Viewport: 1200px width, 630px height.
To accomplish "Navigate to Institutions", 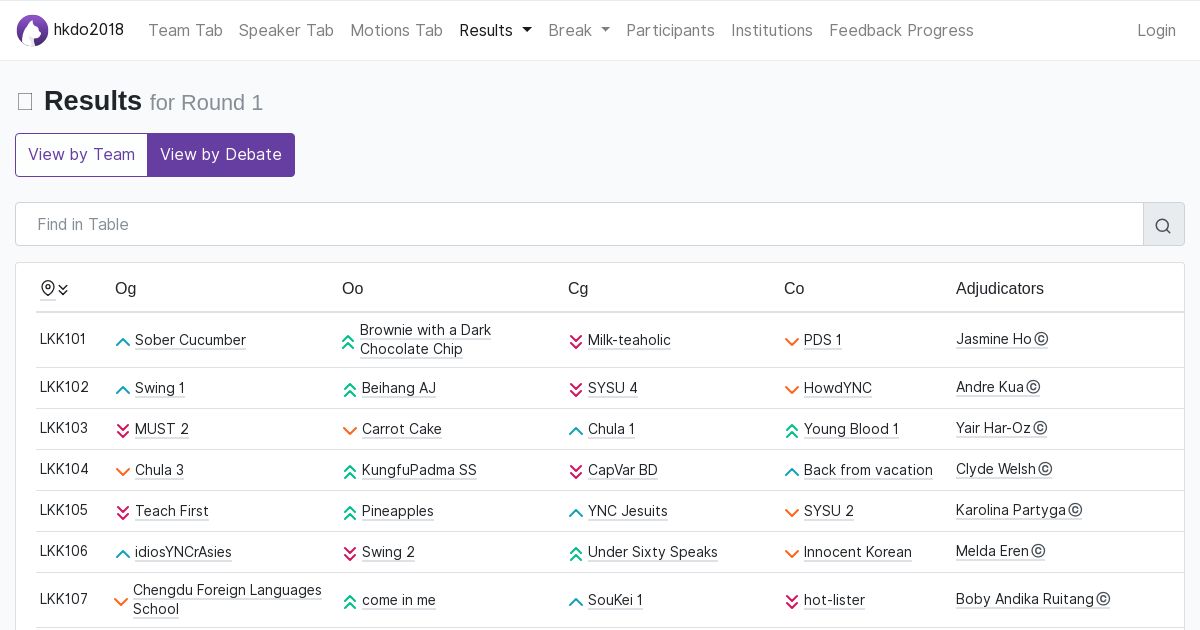I will click(x=772, y=30).
